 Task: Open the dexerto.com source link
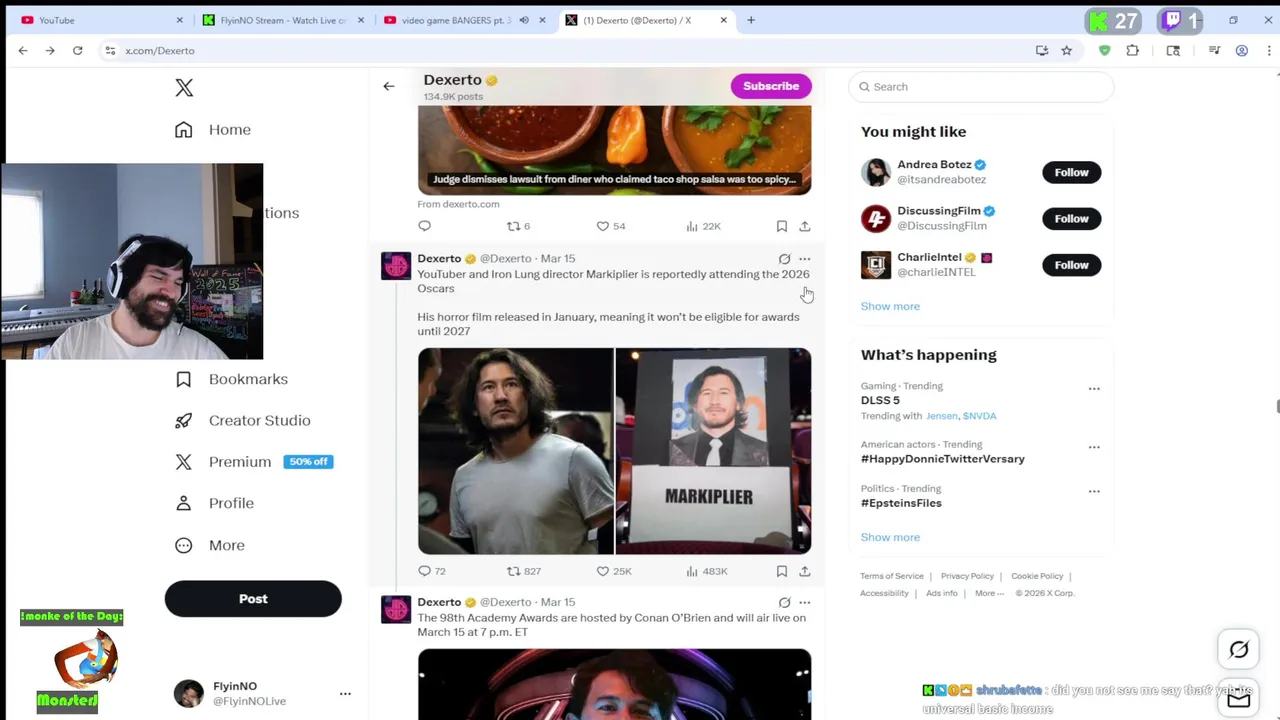[458, 204]
